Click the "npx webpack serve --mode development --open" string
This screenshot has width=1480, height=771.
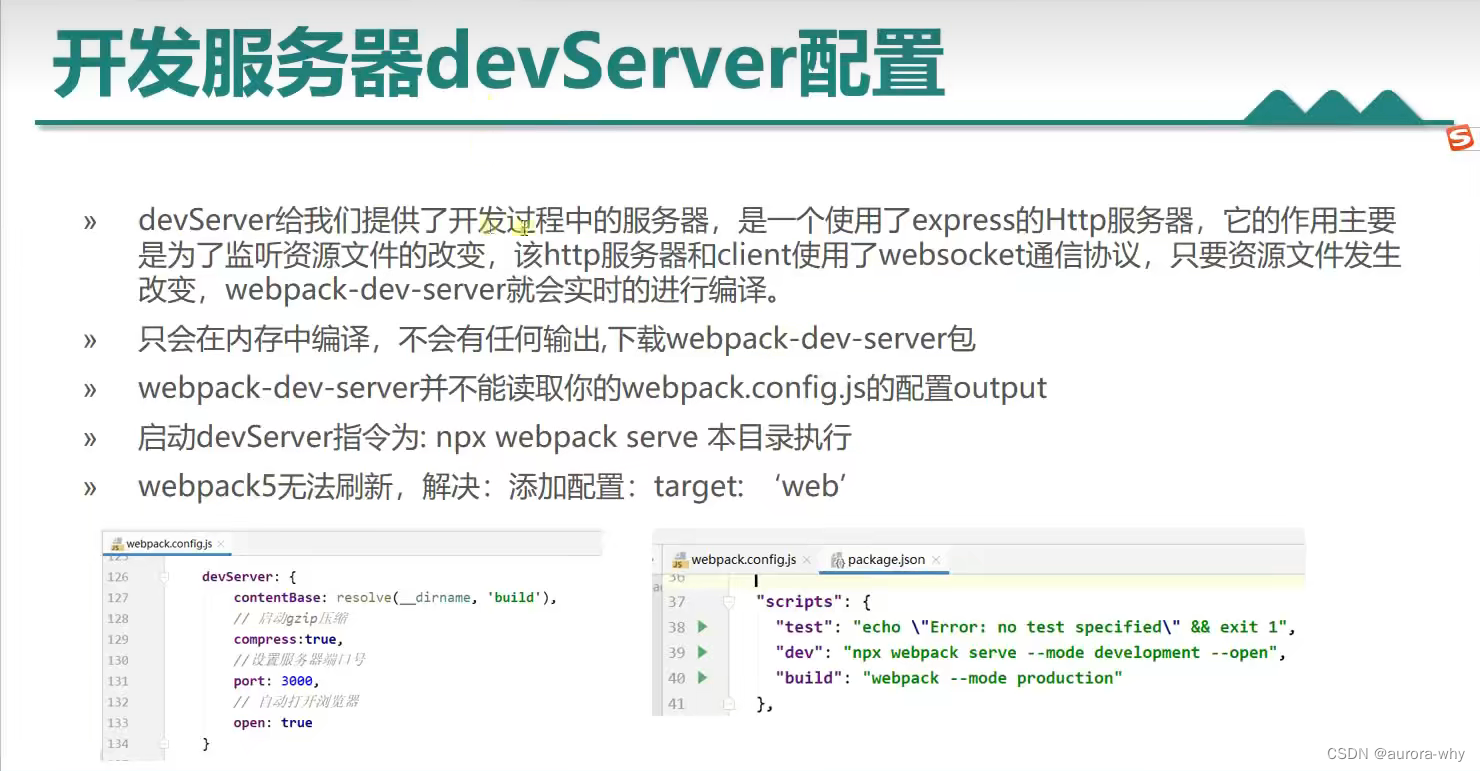click(1063, 652)
